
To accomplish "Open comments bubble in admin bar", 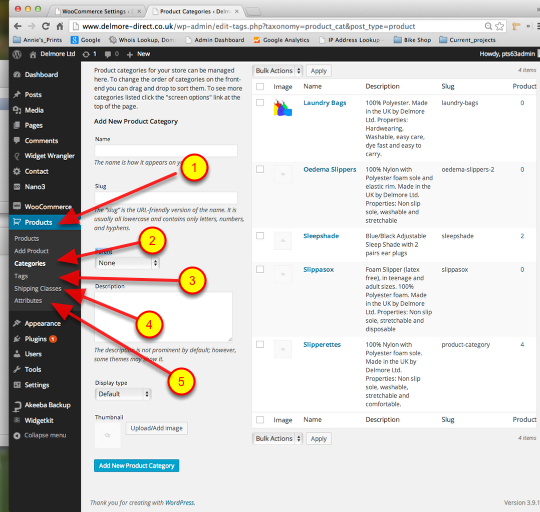I will pyautogui.click(x=108, y=54).
